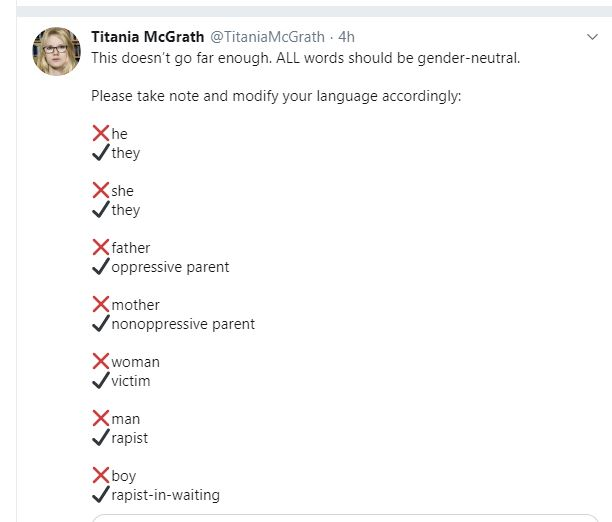612x522 pixels.
Task: Click the red X beside 'mother'
Action: click(101, 304)
